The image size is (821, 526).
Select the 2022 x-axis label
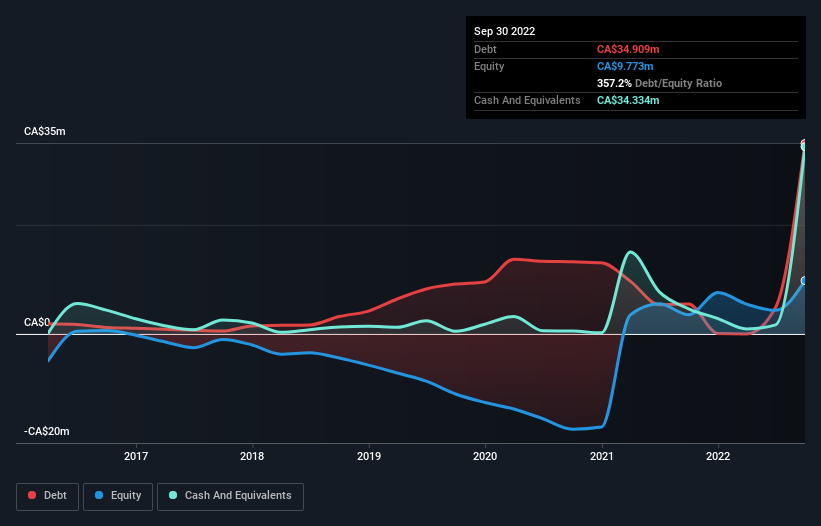[x=718, y=456]
